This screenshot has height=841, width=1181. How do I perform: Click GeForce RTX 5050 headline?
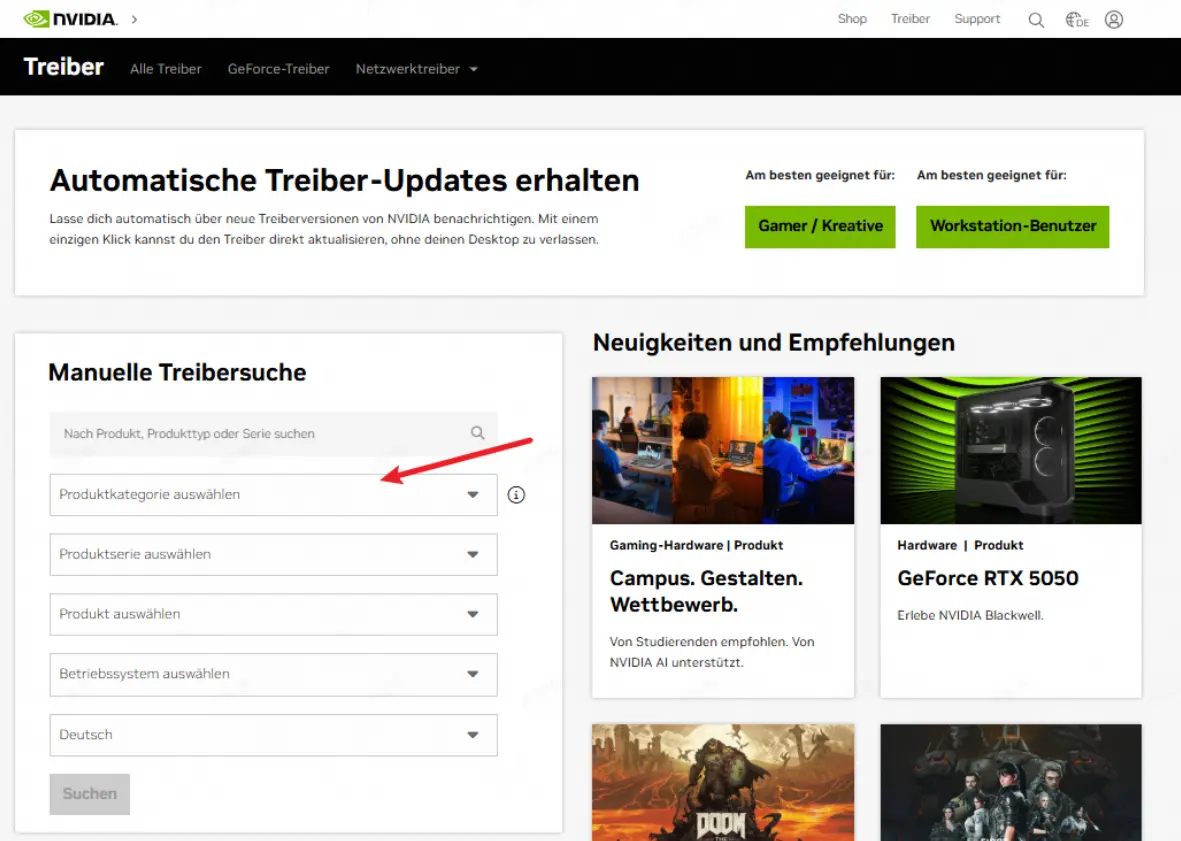987,578
